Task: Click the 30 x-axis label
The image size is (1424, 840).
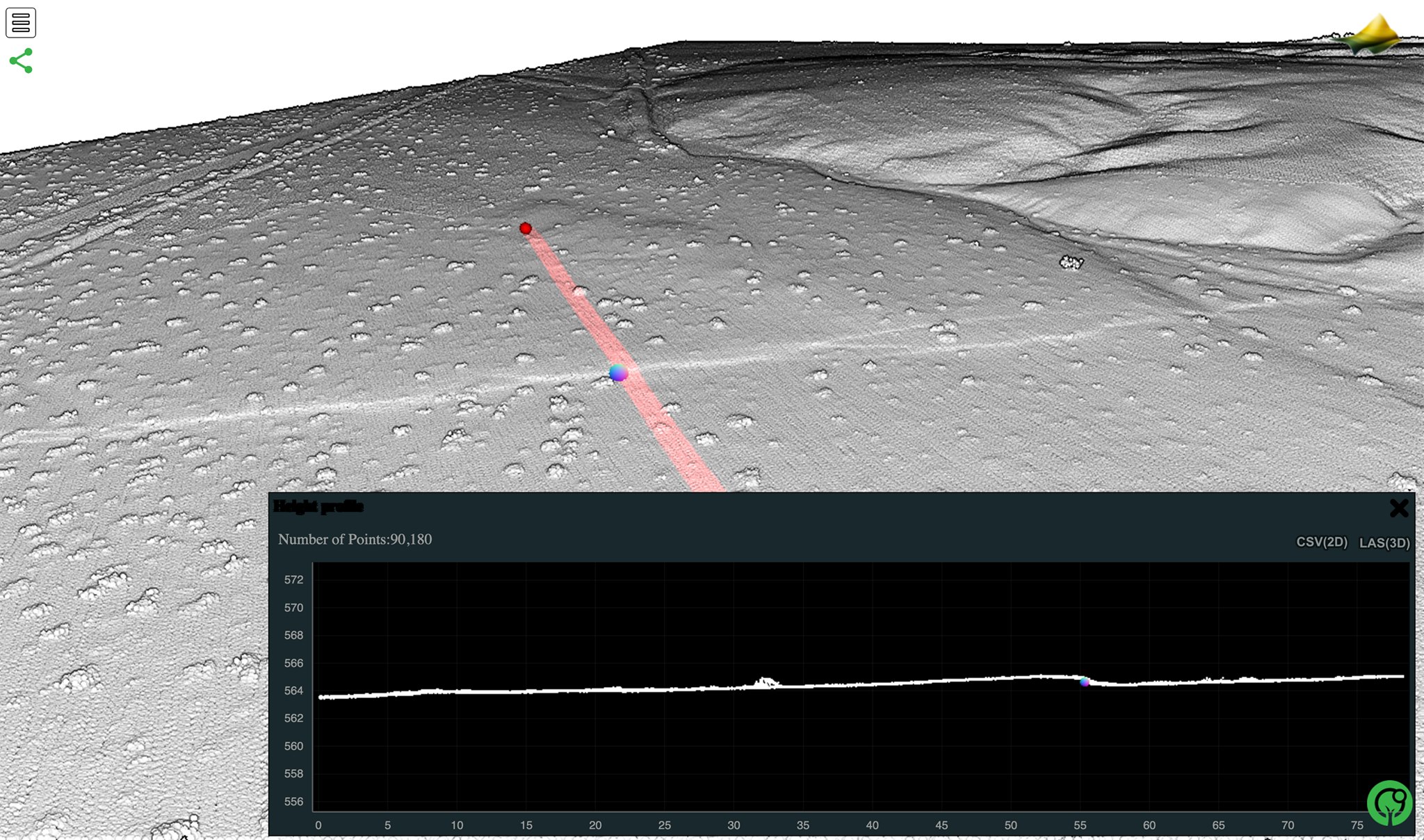Action: point(734,825)
